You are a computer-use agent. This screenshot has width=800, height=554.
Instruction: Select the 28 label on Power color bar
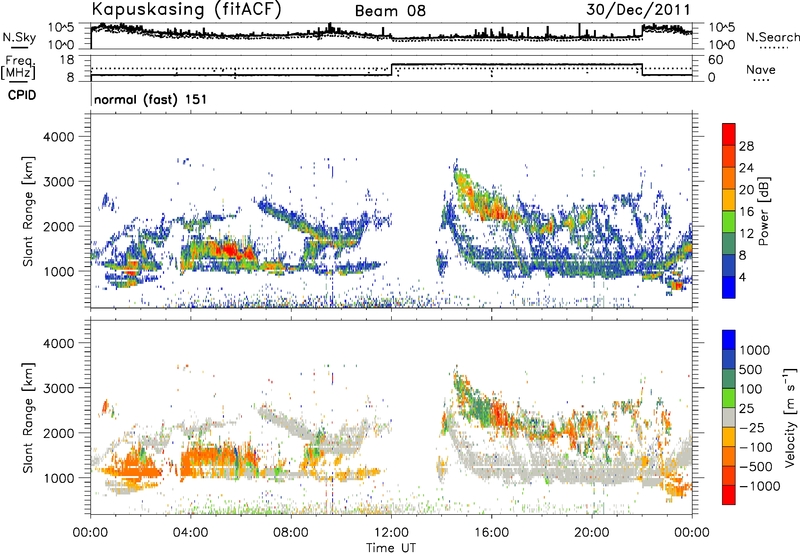pos(746,146)
